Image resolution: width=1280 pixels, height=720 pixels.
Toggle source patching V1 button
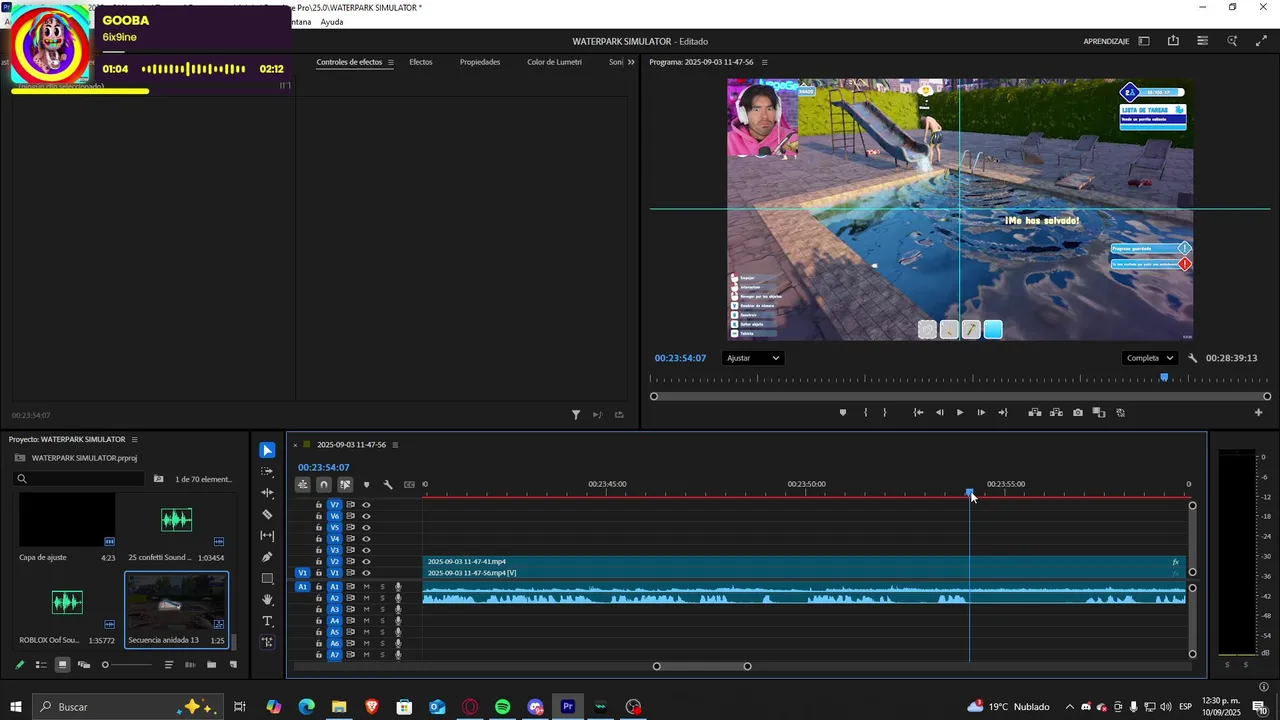click(303, 573)
